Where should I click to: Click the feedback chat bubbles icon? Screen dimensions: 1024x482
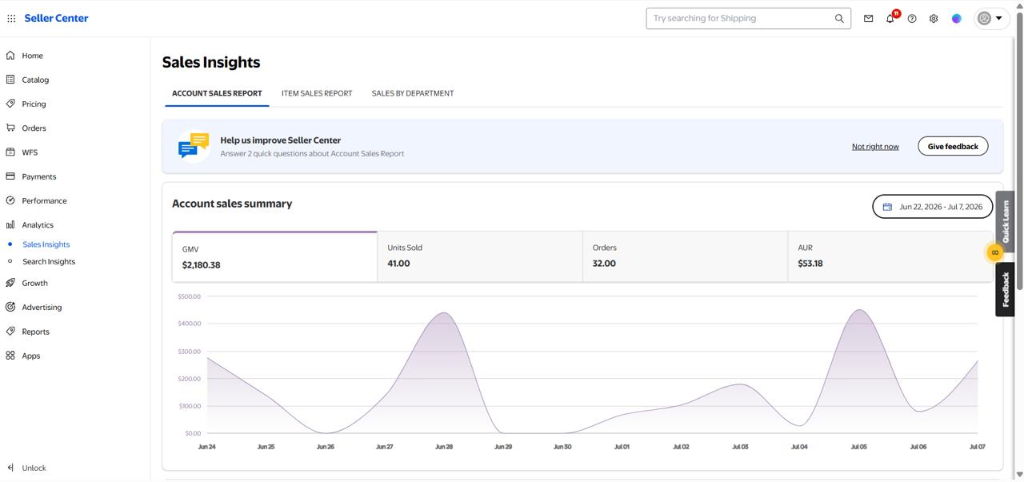[193, 146]
